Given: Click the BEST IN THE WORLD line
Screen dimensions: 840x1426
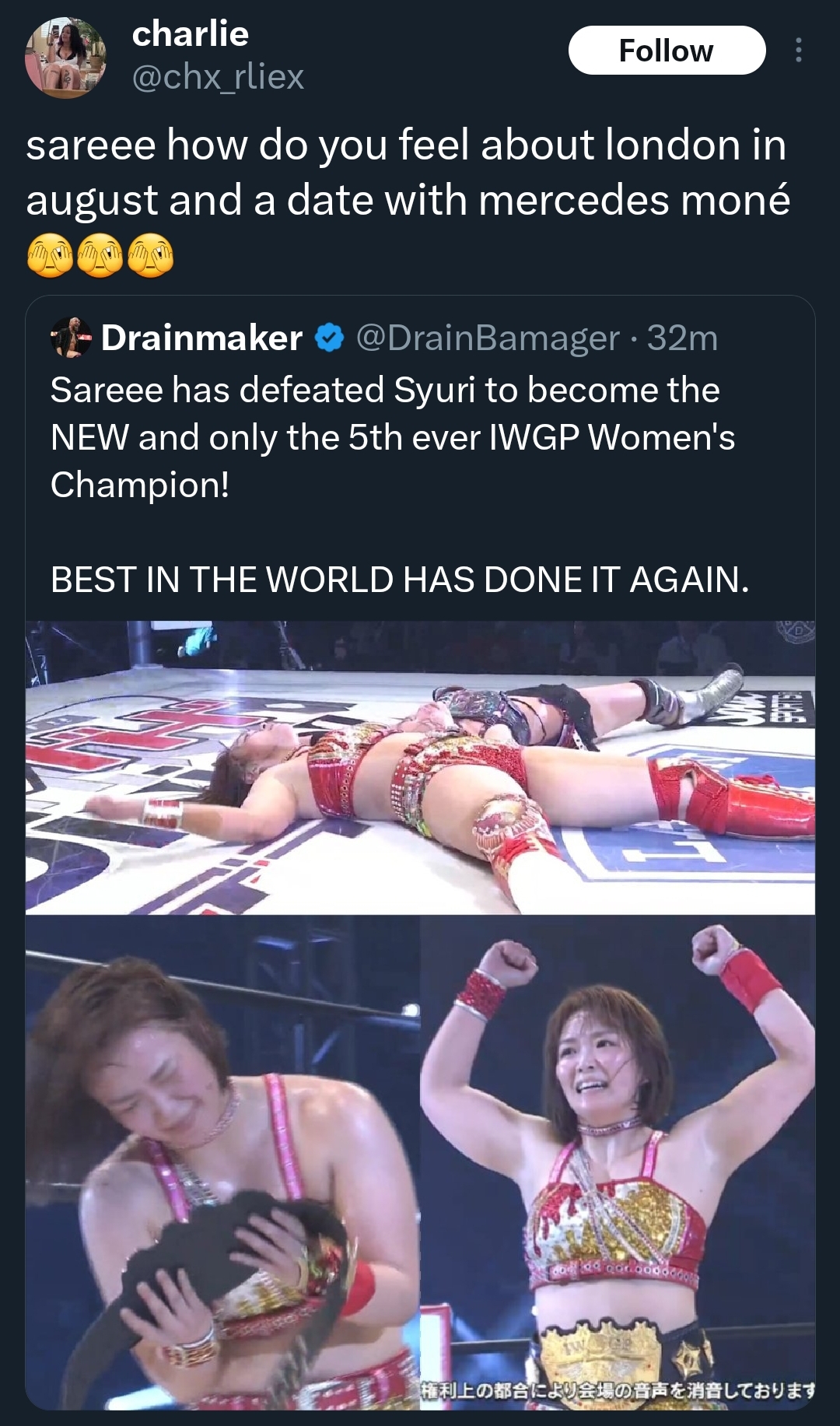Looking at the screenshot, I should point(400,579).
